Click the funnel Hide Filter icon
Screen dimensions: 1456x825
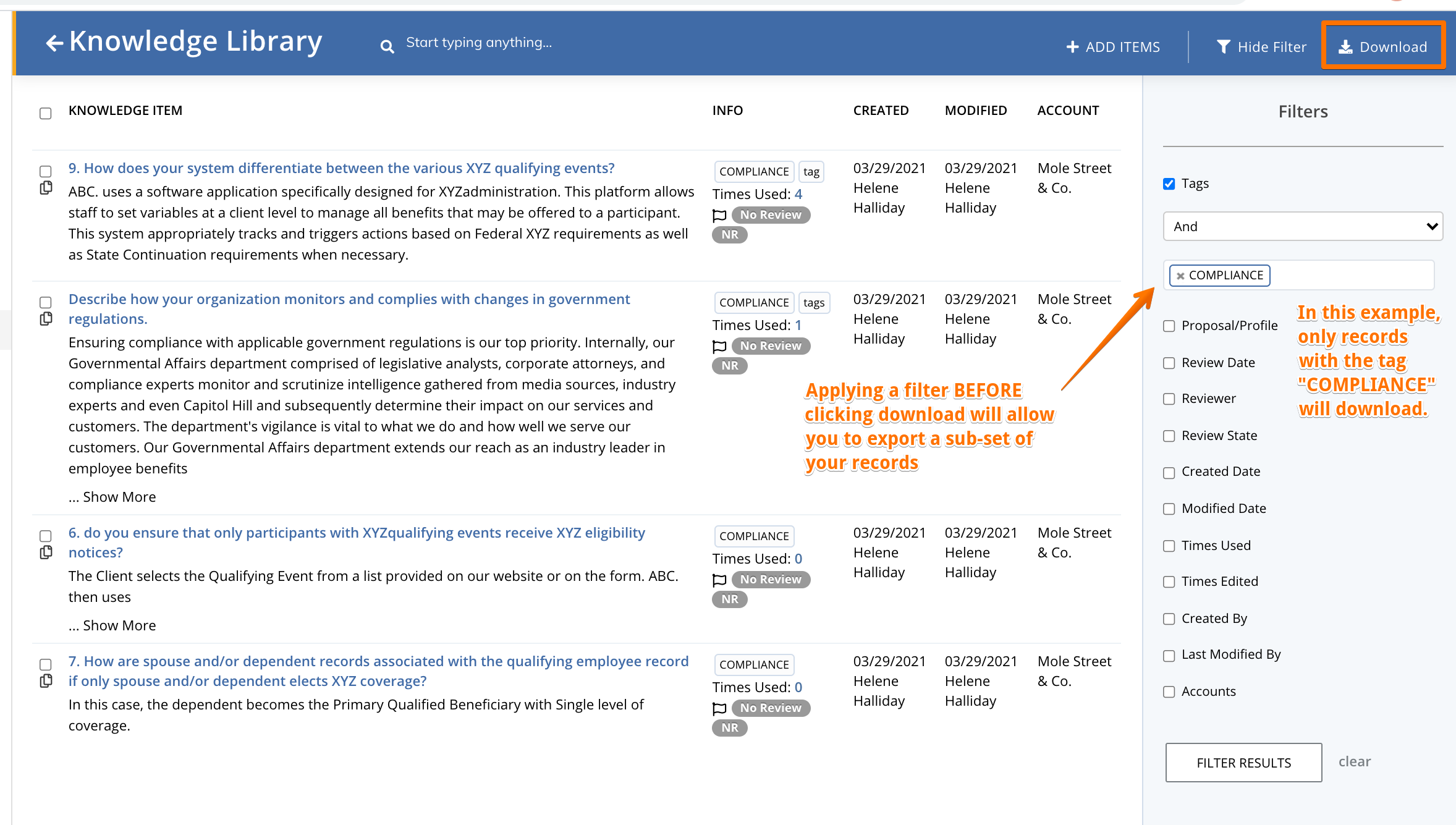click(1223, 47)
